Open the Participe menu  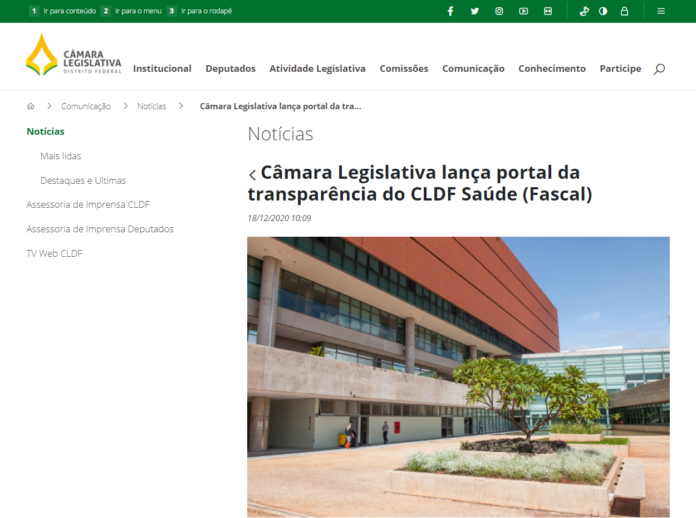click(x=620, y=69)
